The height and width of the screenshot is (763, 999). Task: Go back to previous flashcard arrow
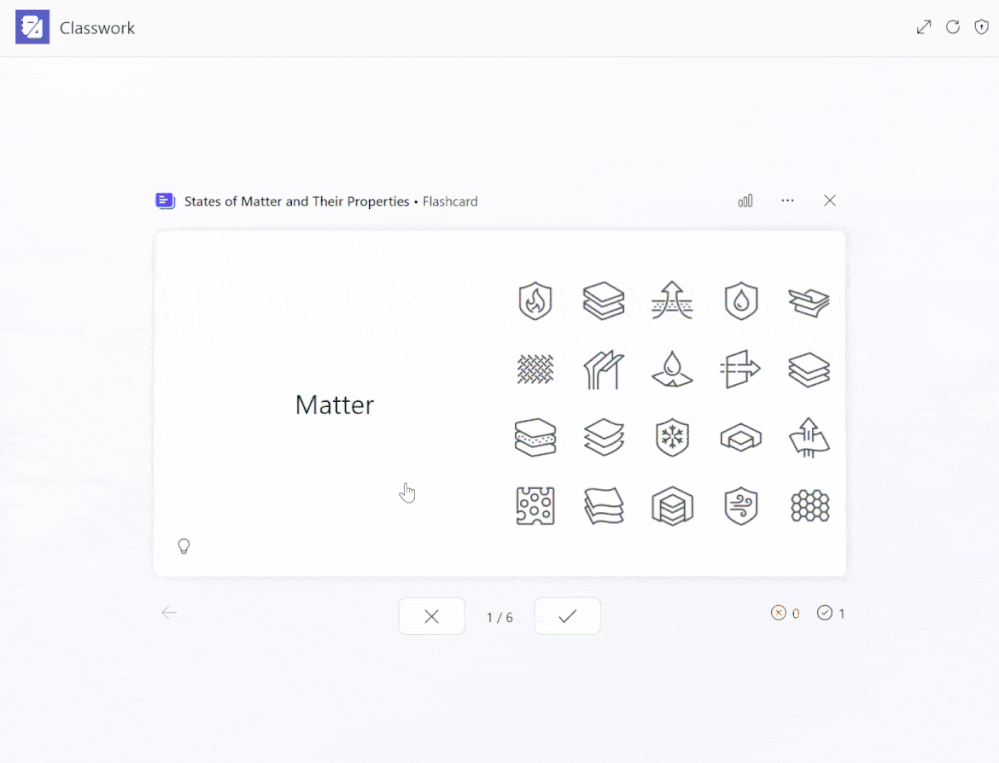click(169, 613)
